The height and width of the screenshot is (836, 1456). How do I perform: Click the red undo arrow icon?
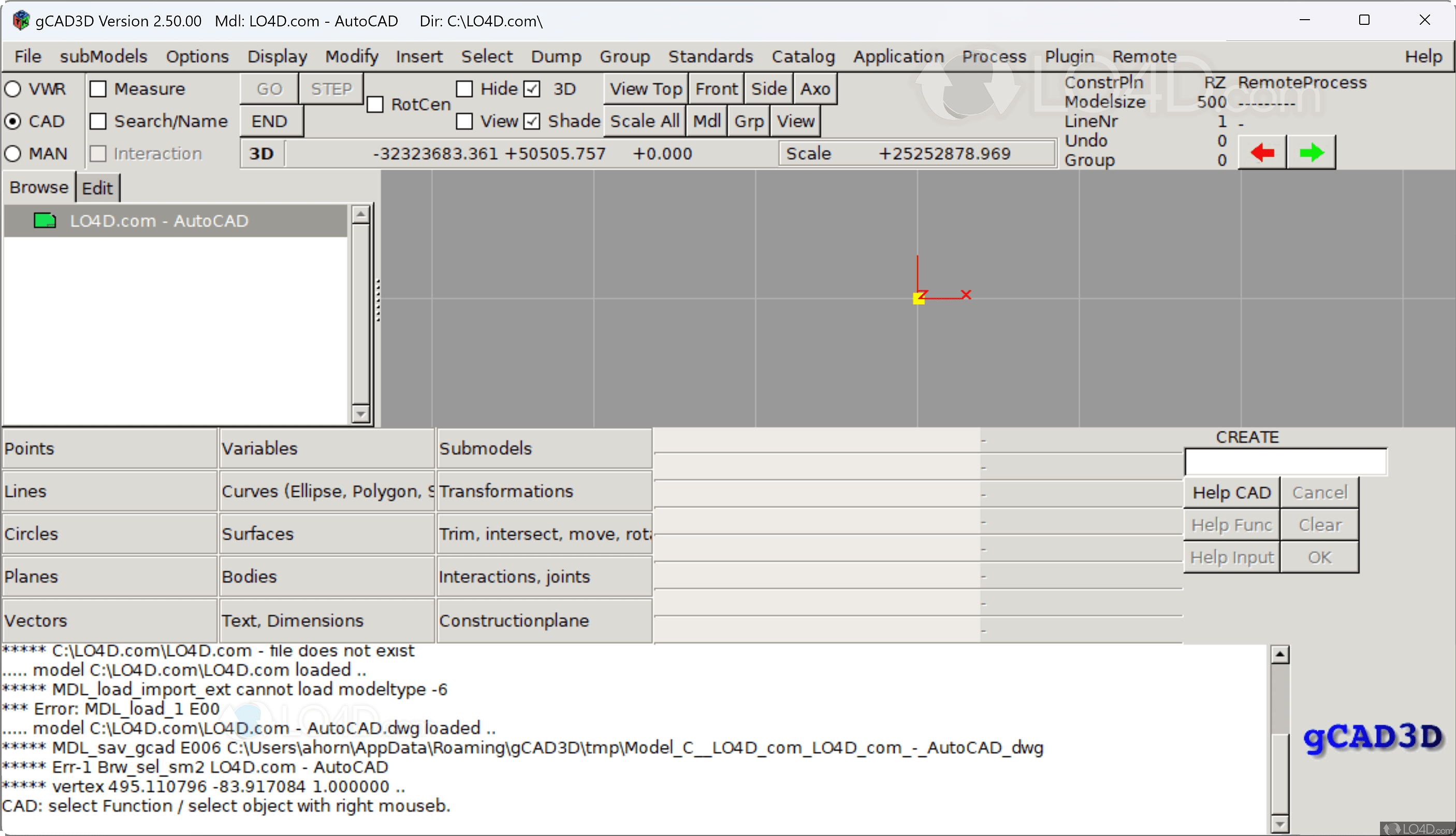coord(1262,153)
